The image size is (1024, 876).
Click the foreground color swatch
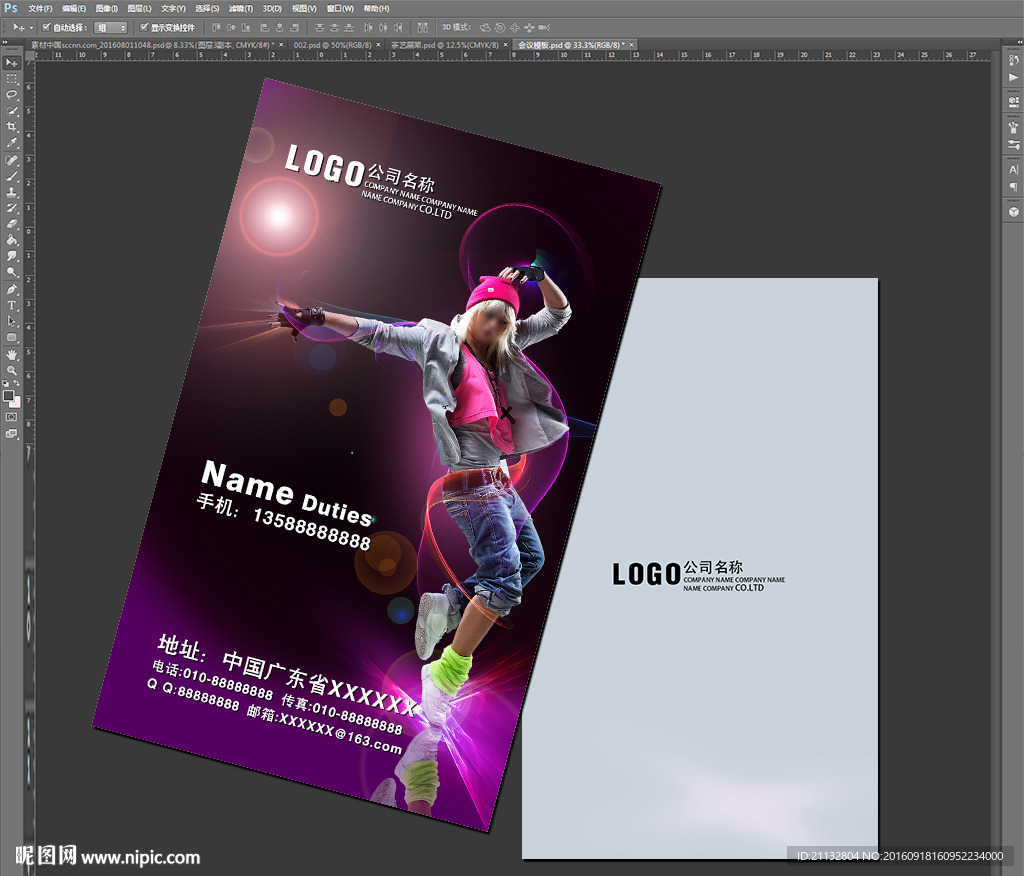coord(8,395)
